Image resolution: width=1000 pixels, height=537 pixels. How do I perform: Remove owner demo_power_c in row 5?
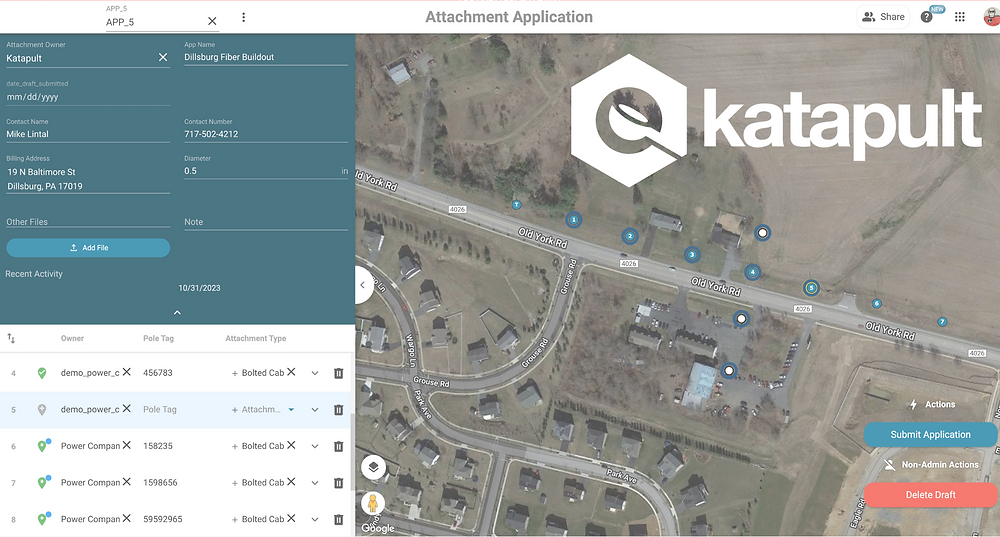127,408
